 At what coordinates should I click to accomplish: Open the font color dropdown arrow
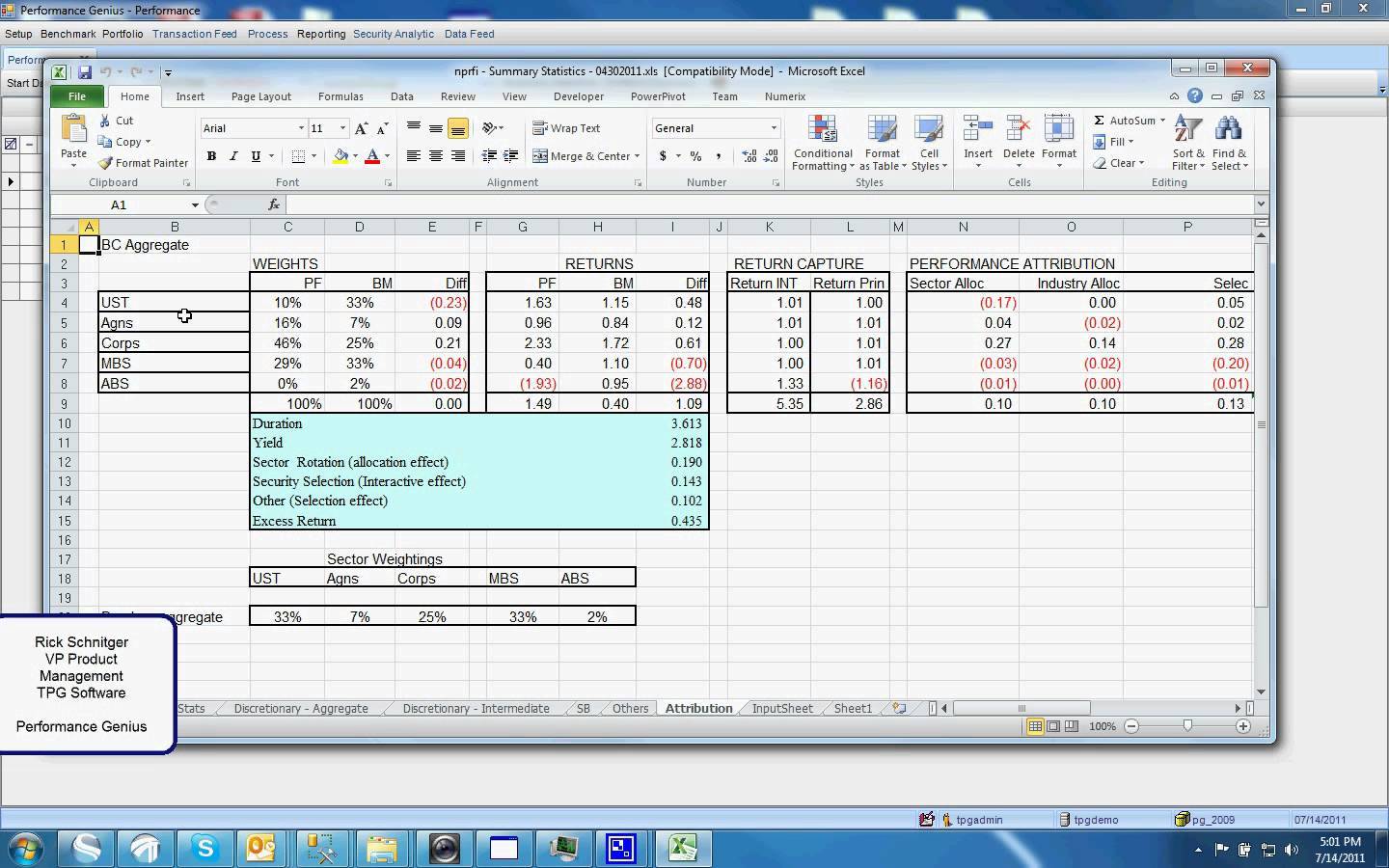[387, 156]
